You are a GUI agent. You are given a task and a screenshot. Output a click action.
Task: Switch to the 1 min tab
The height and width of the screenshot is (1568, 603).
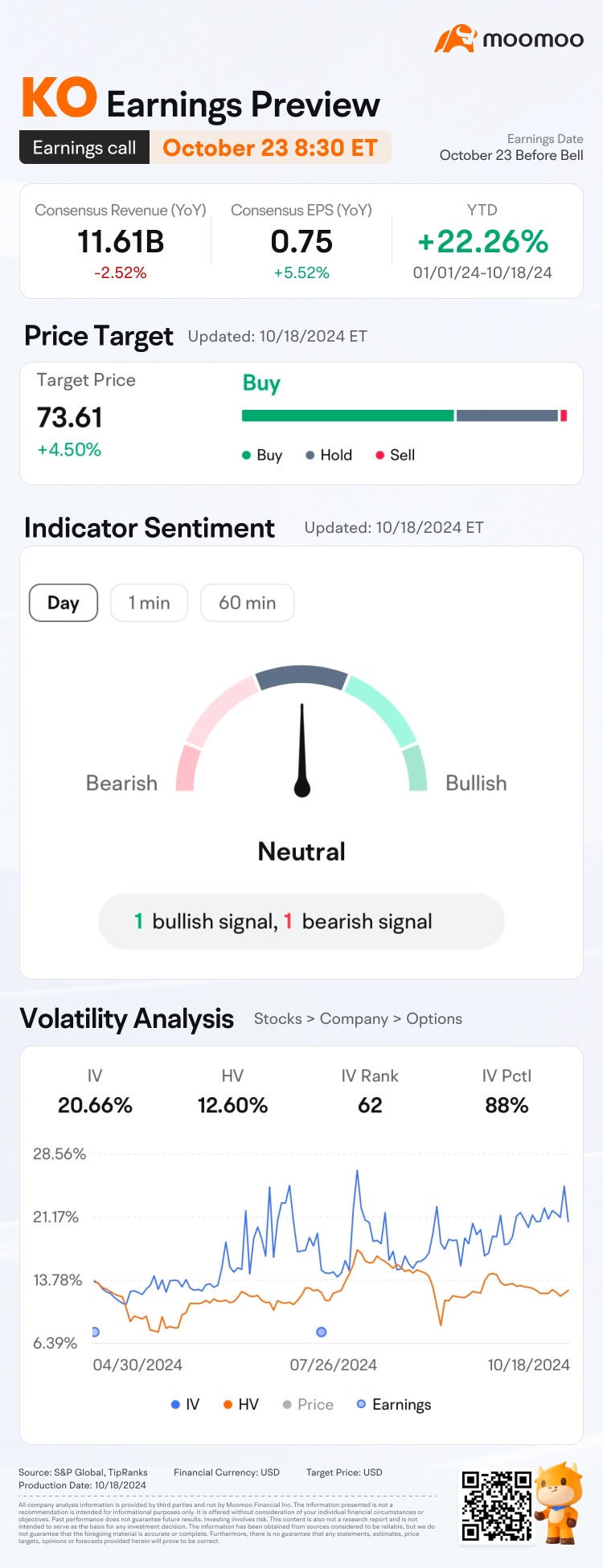149,603
